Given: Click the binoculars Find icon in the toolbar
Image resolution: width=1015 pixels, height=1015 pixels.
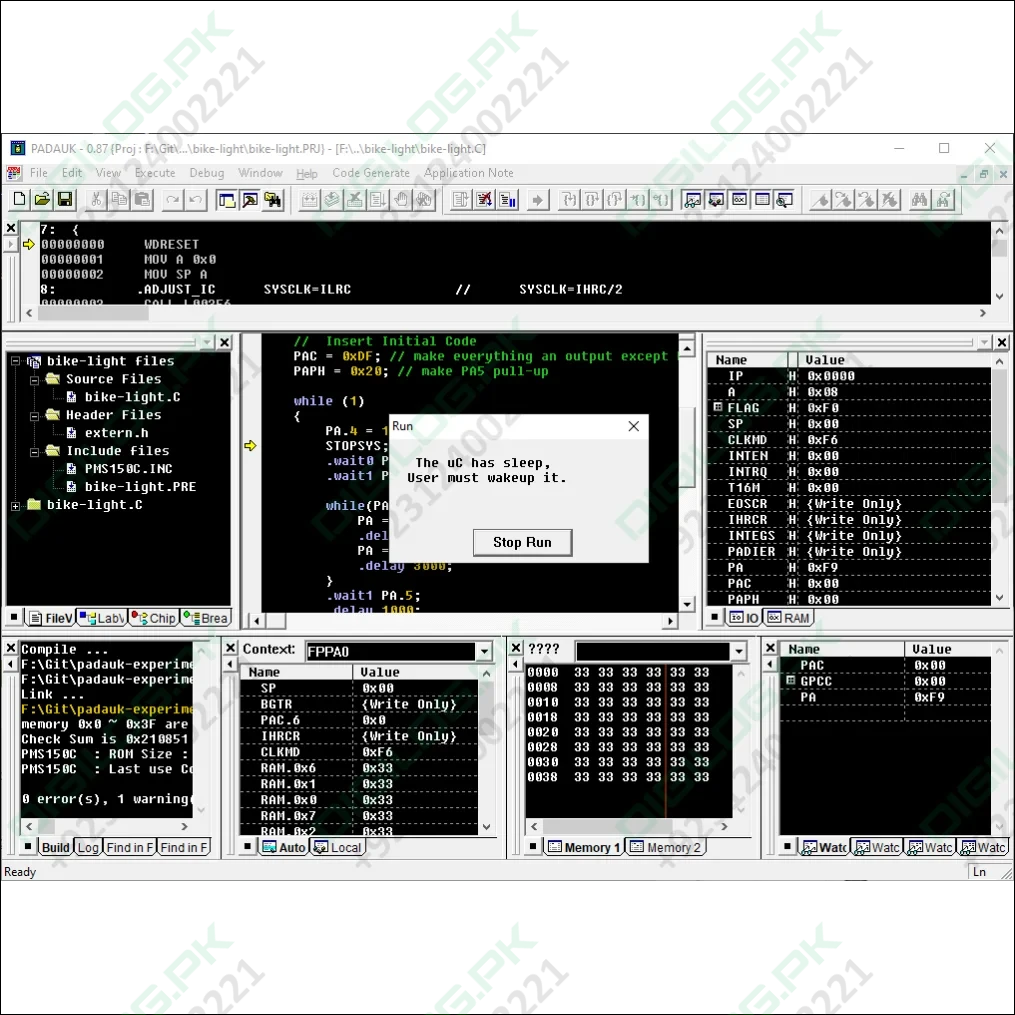Looking at the screenshot, I should click(x=920, y=200).
